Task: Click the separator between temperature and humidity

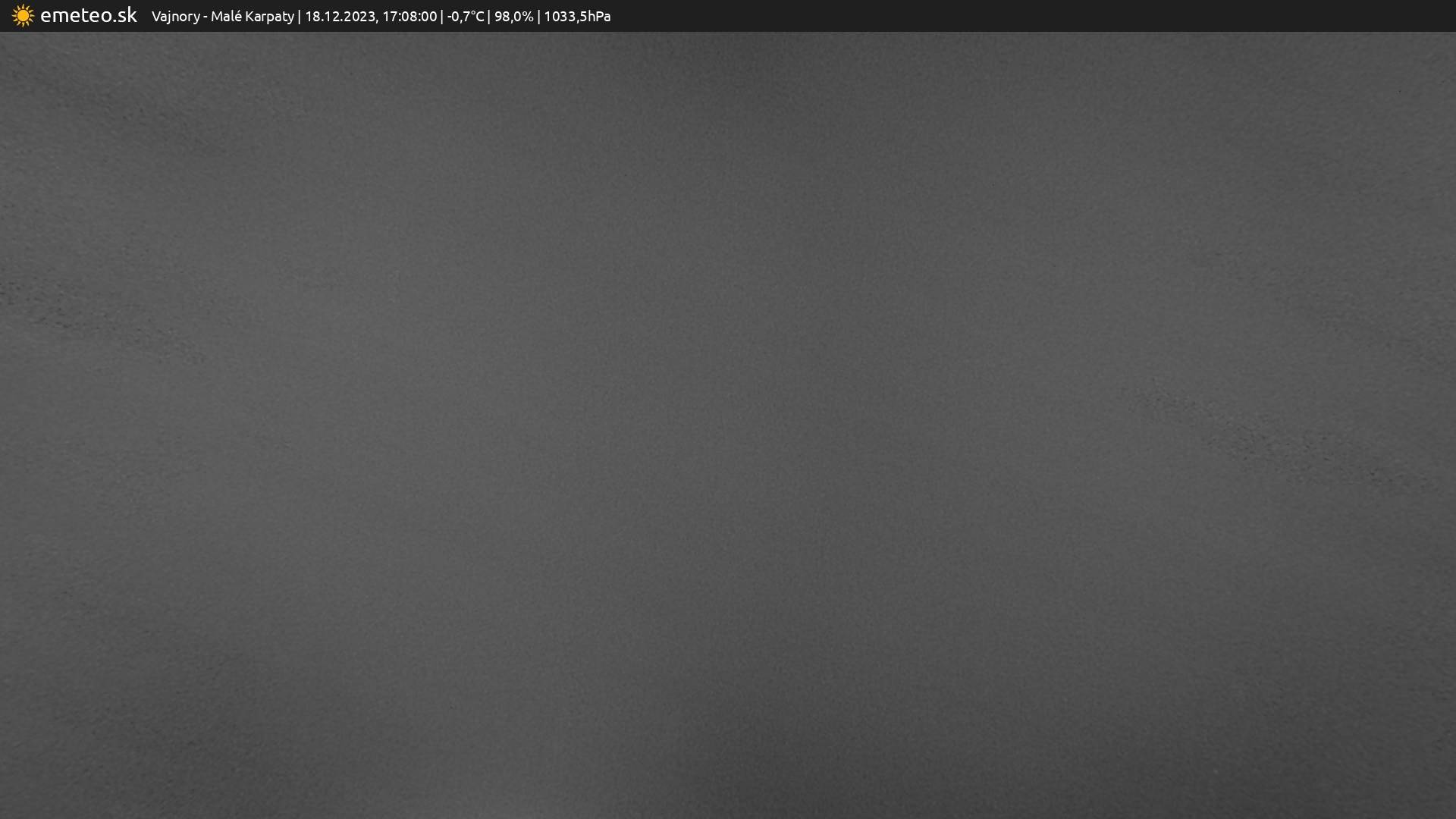Action: (x=489, y=17)
